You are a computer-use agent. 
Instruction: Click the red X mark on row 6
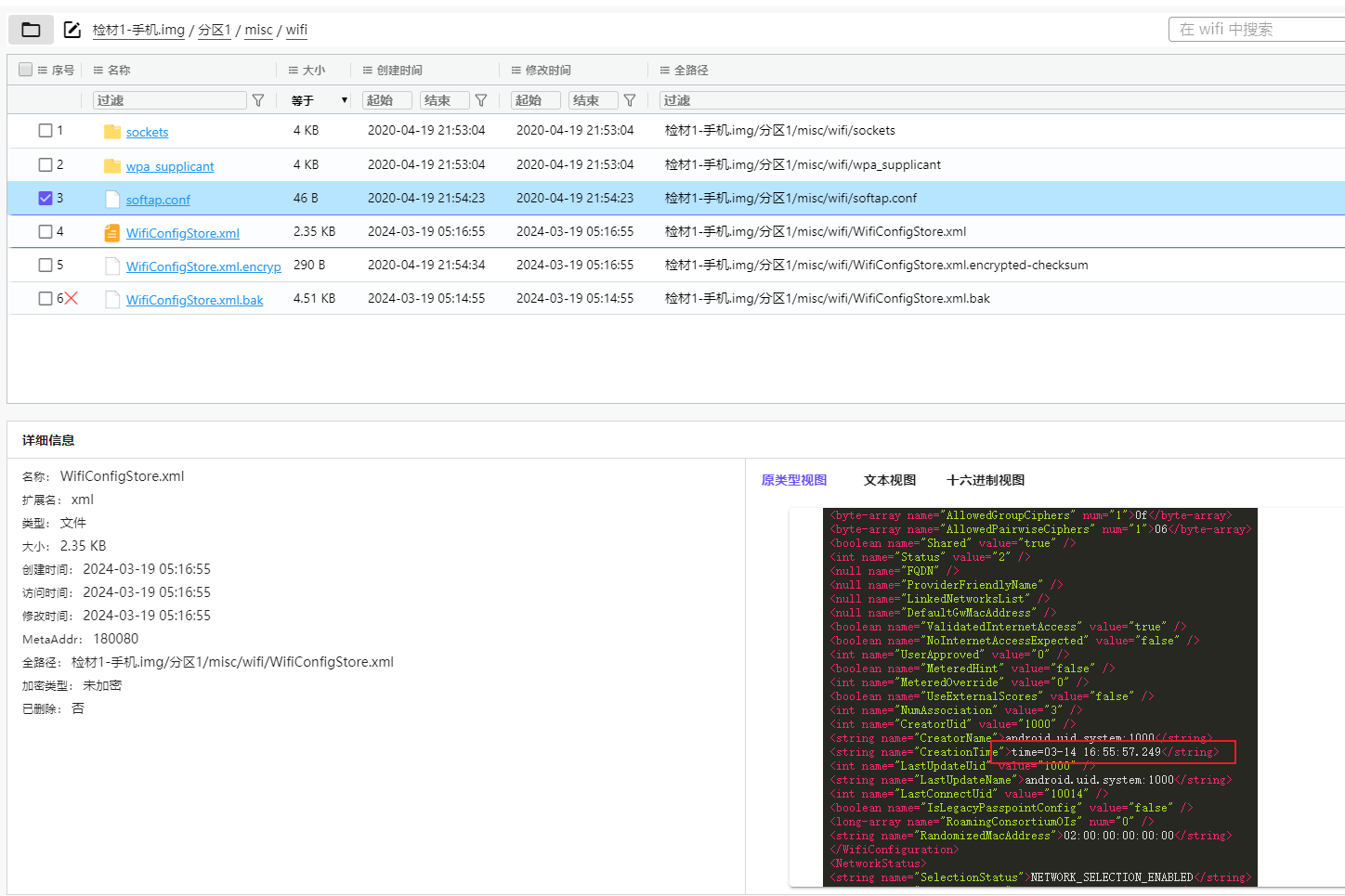point(72,298)
